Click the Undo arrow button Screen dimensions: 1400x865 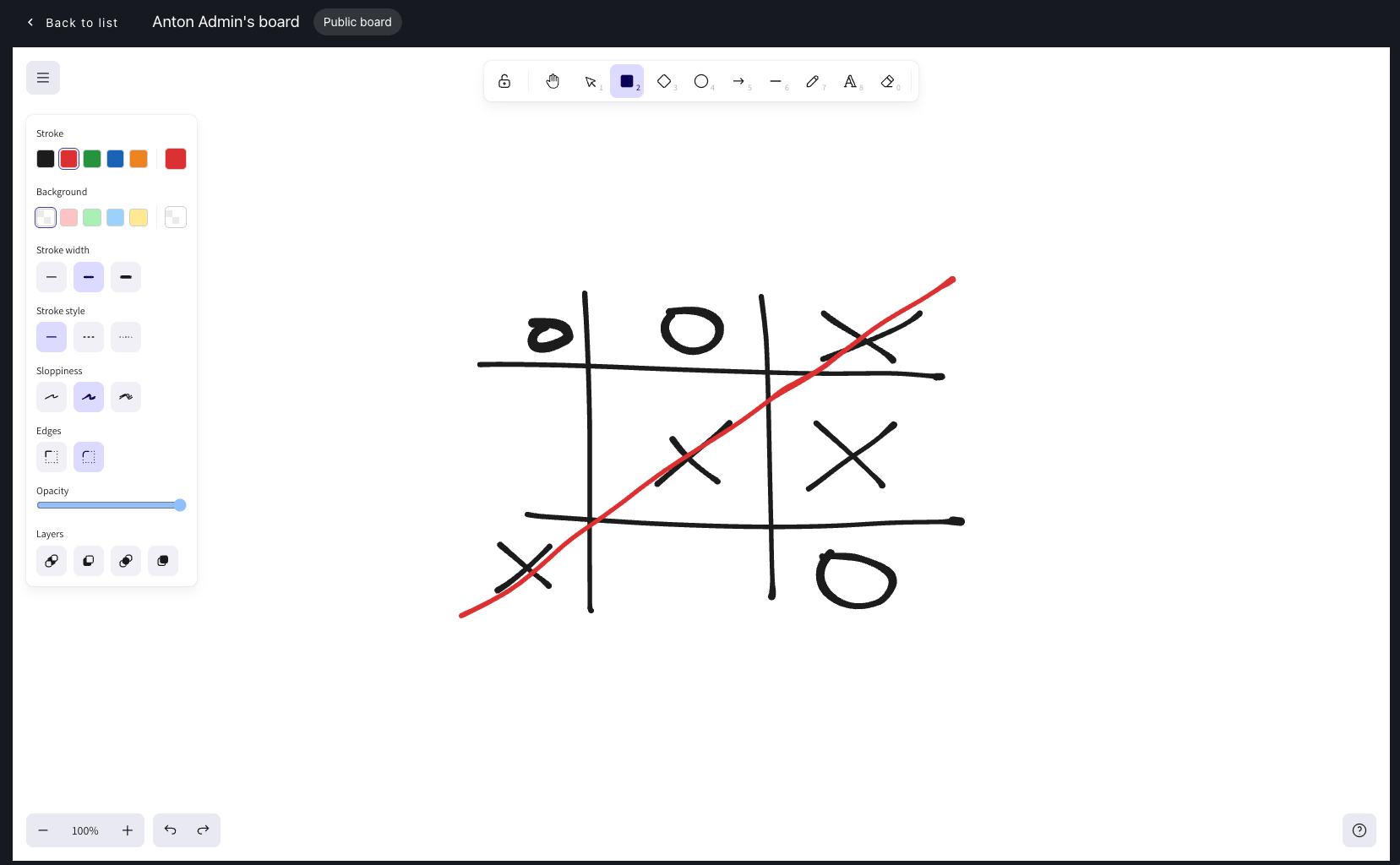[170, 830]
